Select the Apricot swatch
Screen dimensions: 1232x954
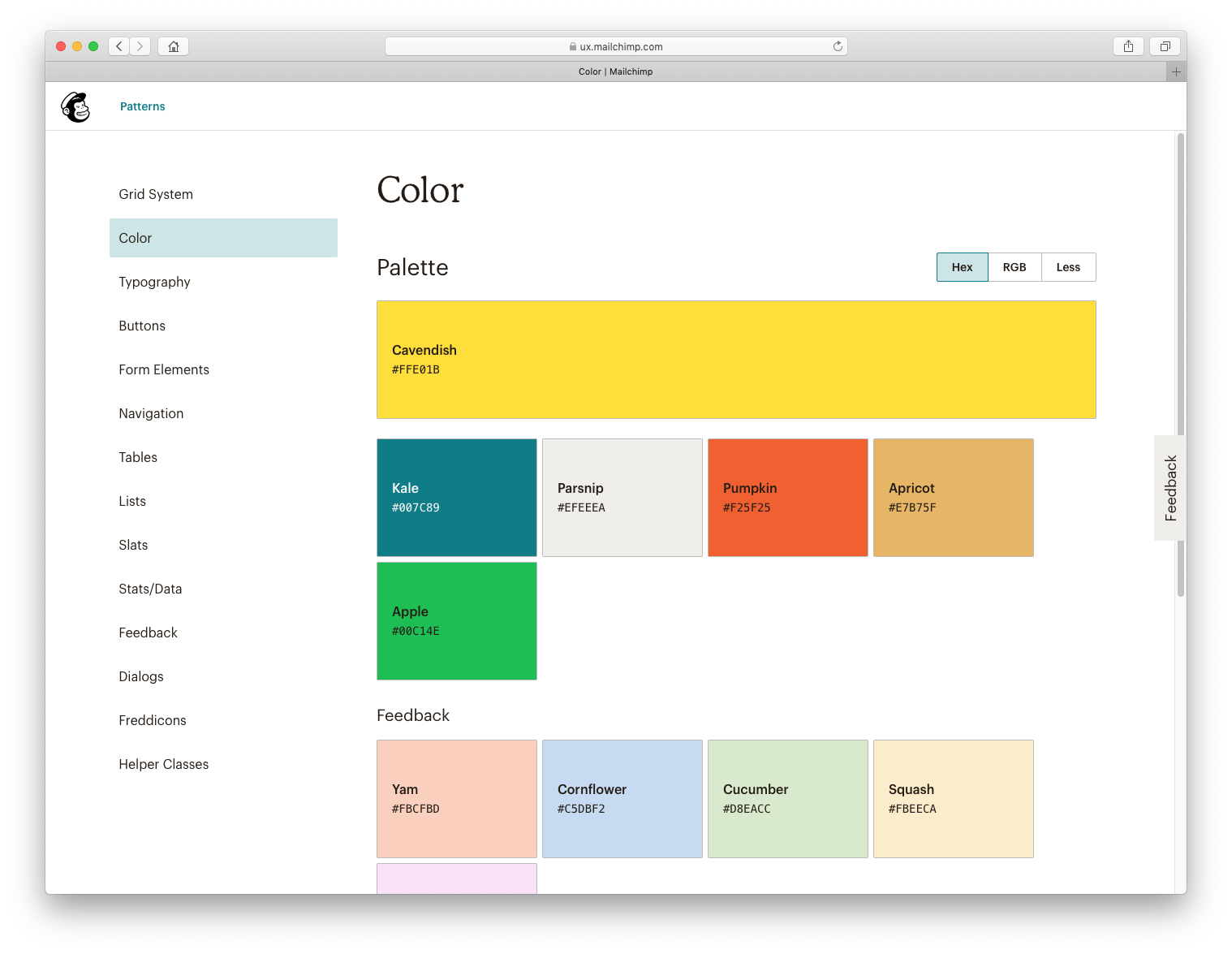pos(954,498)
